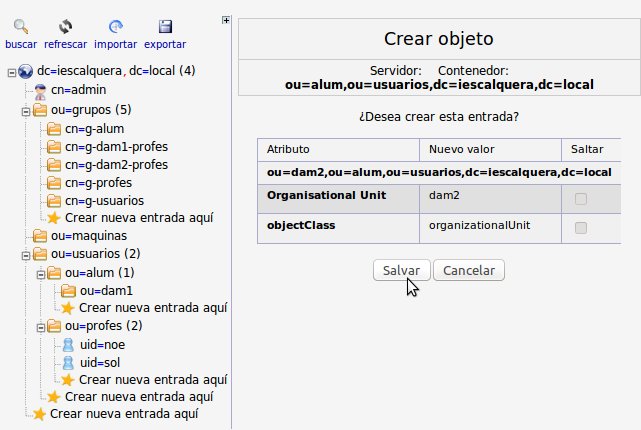Click the dam2 value cell
This screenshot has height=430, width=641.
coord(490,199)
